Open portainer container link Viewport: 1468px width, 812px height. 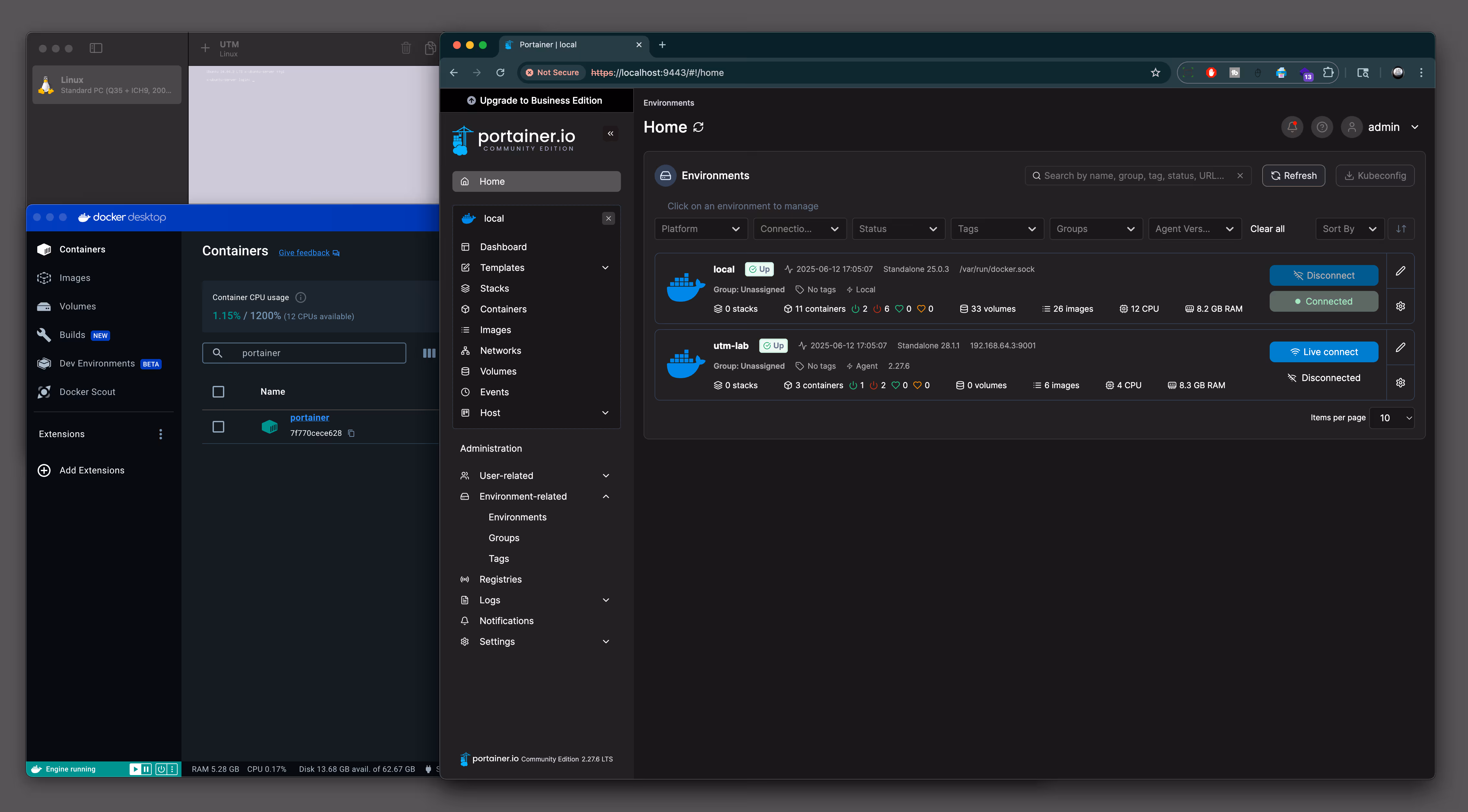coord(309,418)
